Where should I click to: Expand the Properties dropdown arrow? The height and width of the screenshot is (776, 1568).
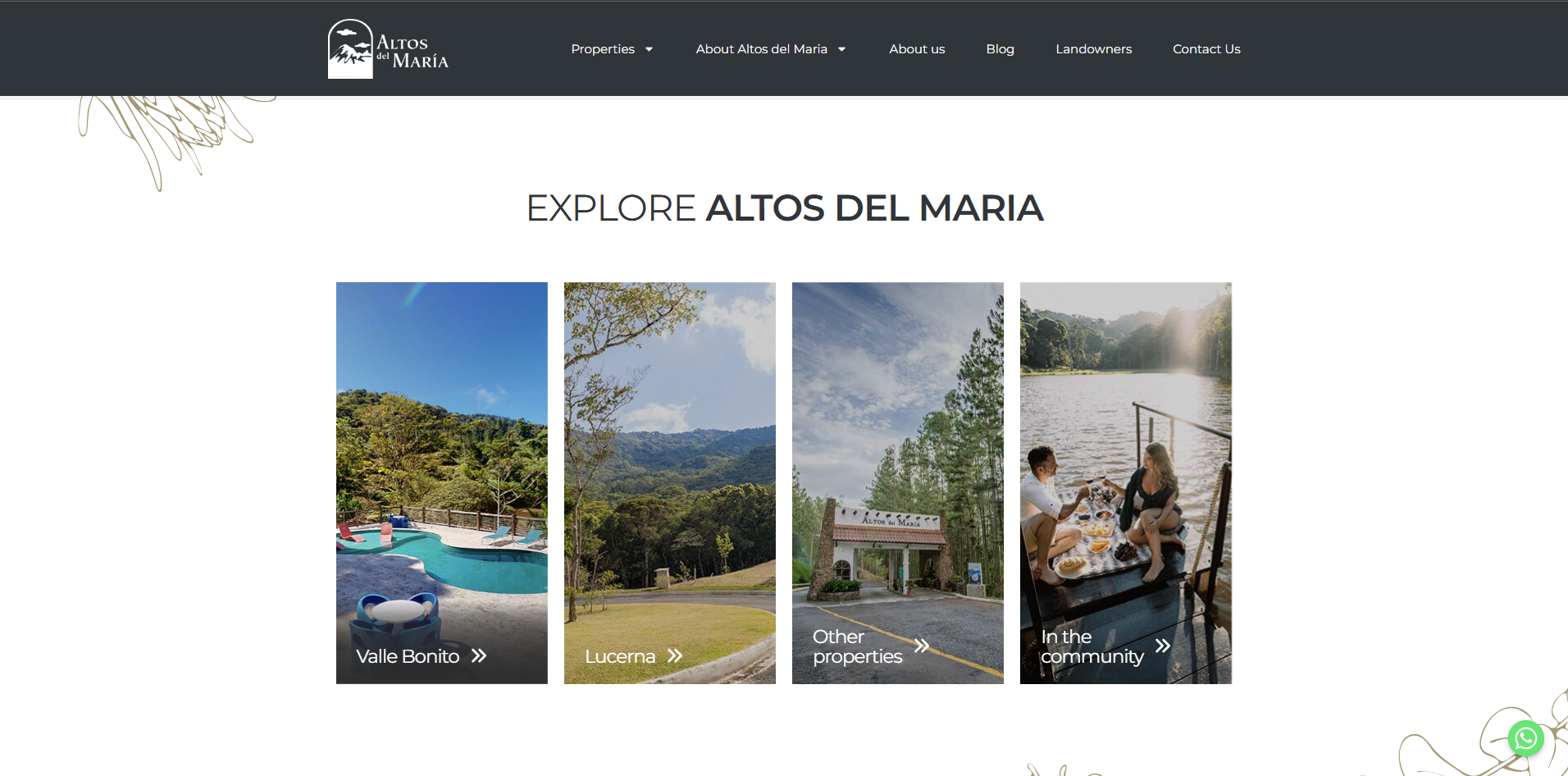click(x=649, y=49)
